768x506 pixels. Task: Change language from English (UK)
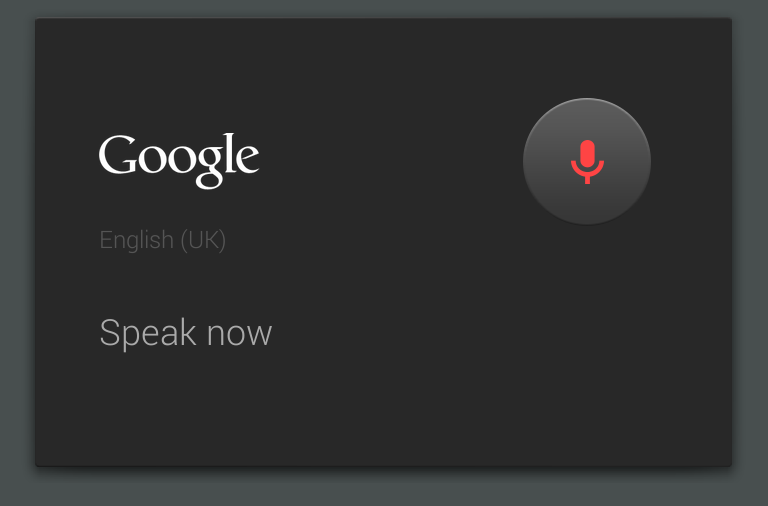click(162, 240)
